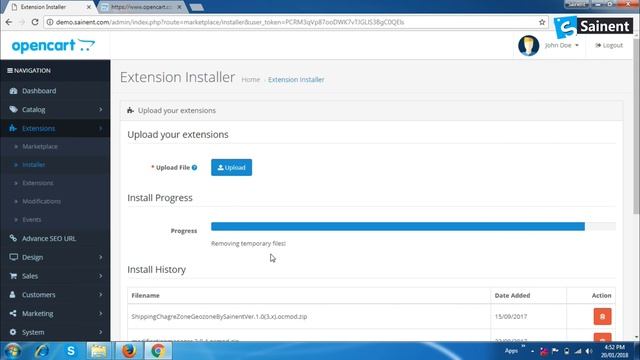Click the Extension Installer breadcrumb link
Image resolution: width=640 pixels, height=360 pixels.
[x=296, y=80]
